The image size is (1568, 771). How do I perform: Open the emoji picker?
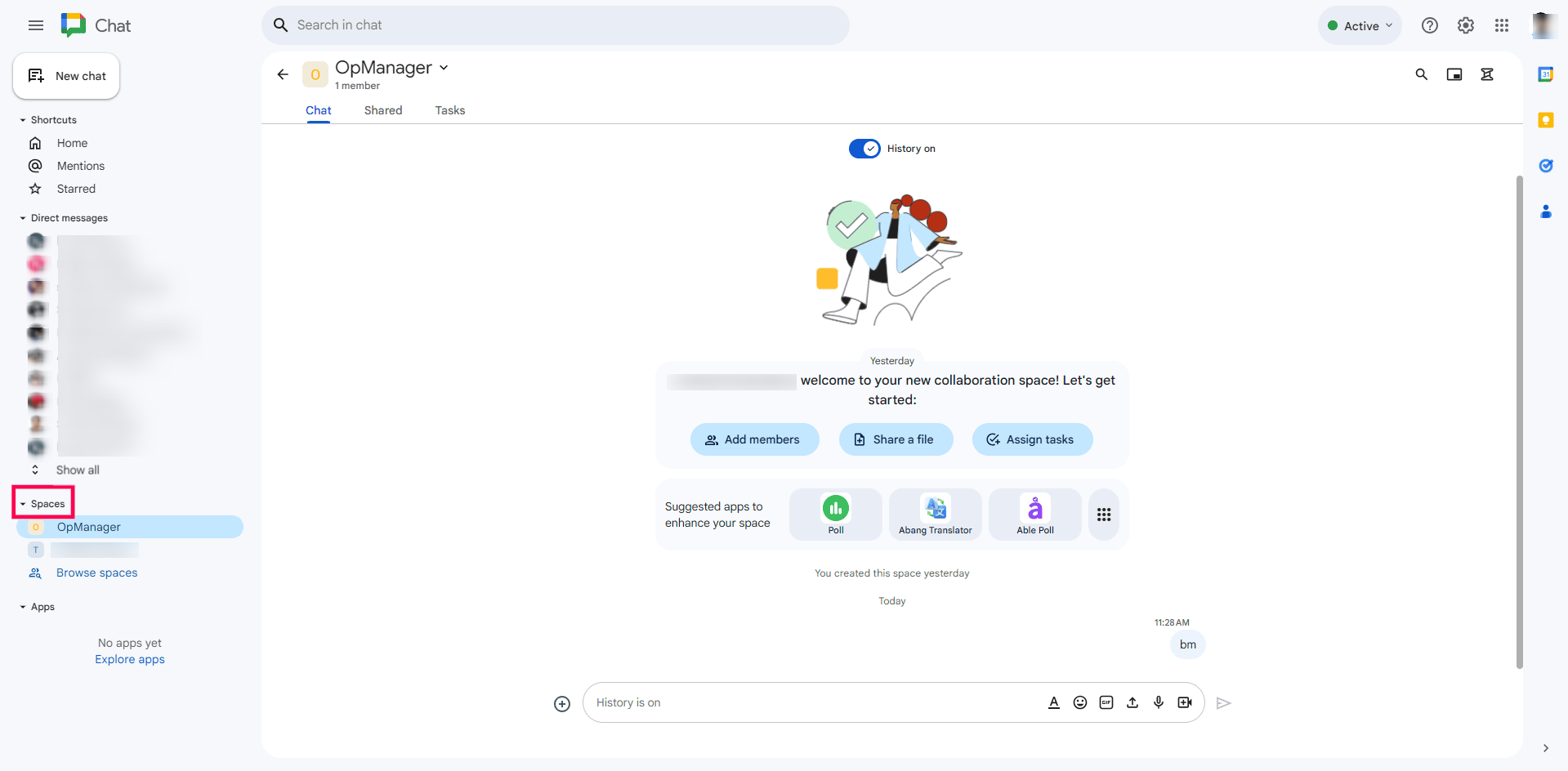click(x=1080, y=702)
